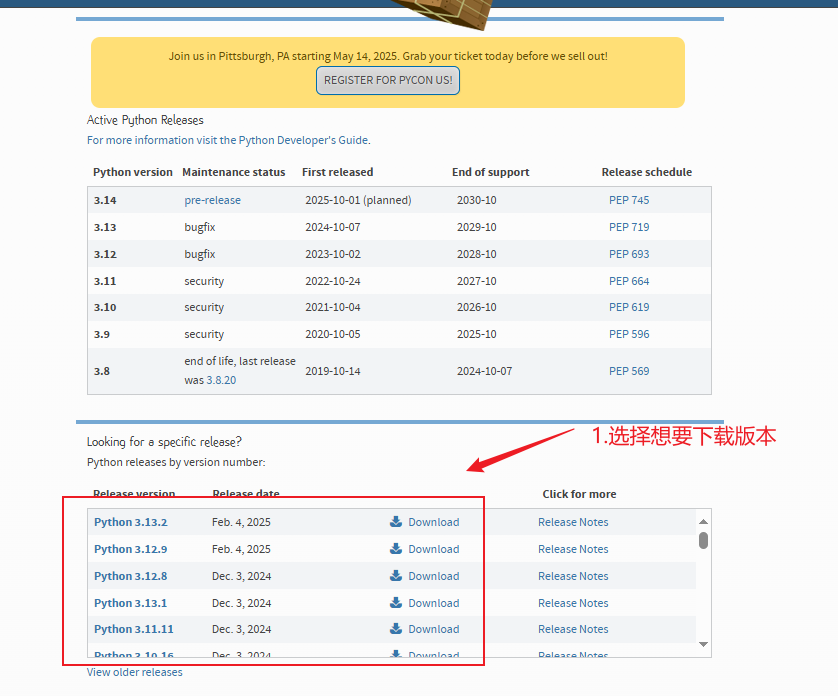View Release Notes for Python 3.12.9
This screenshot has width=838, height=696.
click(573, 549)
